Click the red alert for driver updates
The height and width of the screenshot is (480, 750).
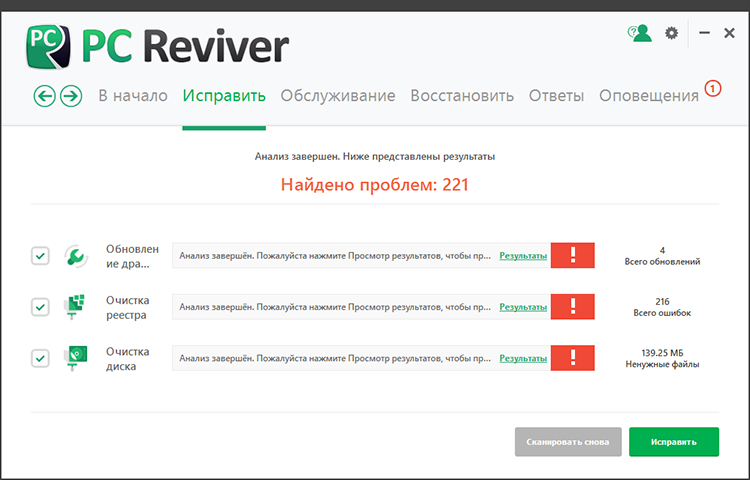pos(573,255)
